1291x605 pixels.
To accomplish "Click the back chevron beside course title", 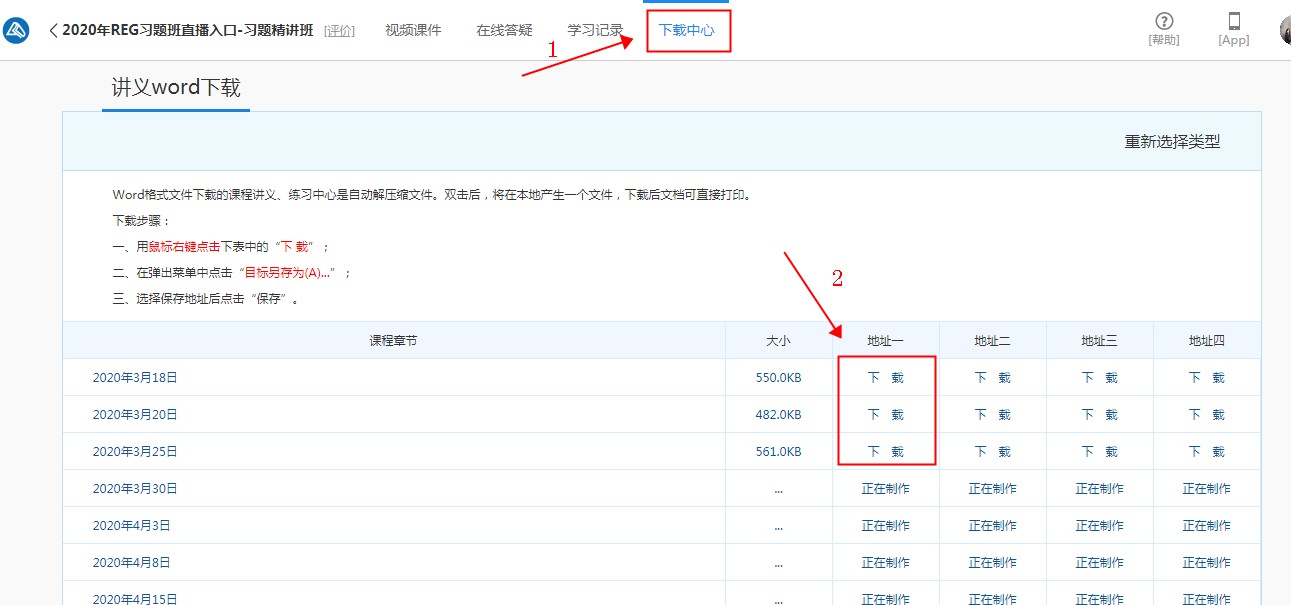I will click(53, 31).
